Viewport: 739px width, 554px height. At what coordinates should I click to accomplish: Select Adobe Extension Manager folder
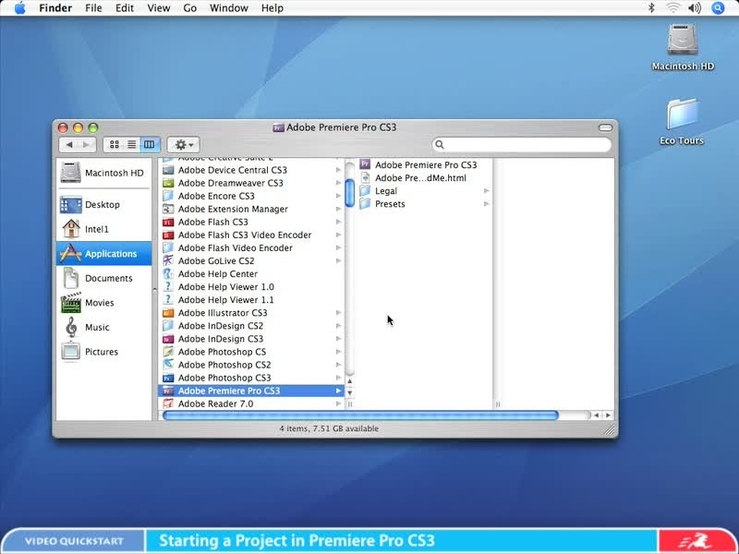coord(252,209)
